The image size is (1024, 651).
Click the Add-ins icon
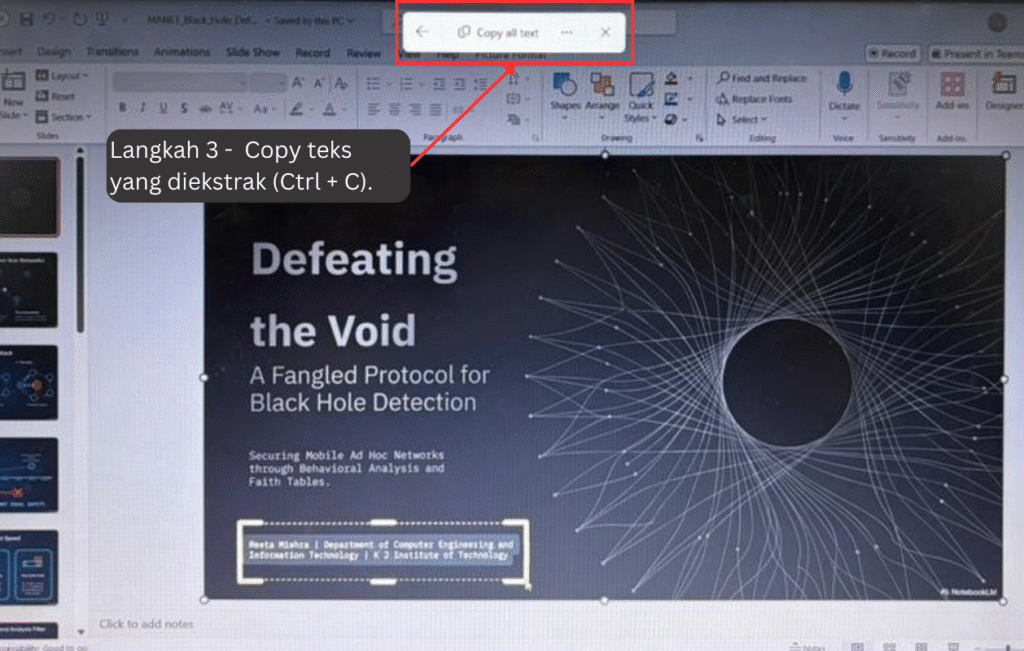click(952, 88)
